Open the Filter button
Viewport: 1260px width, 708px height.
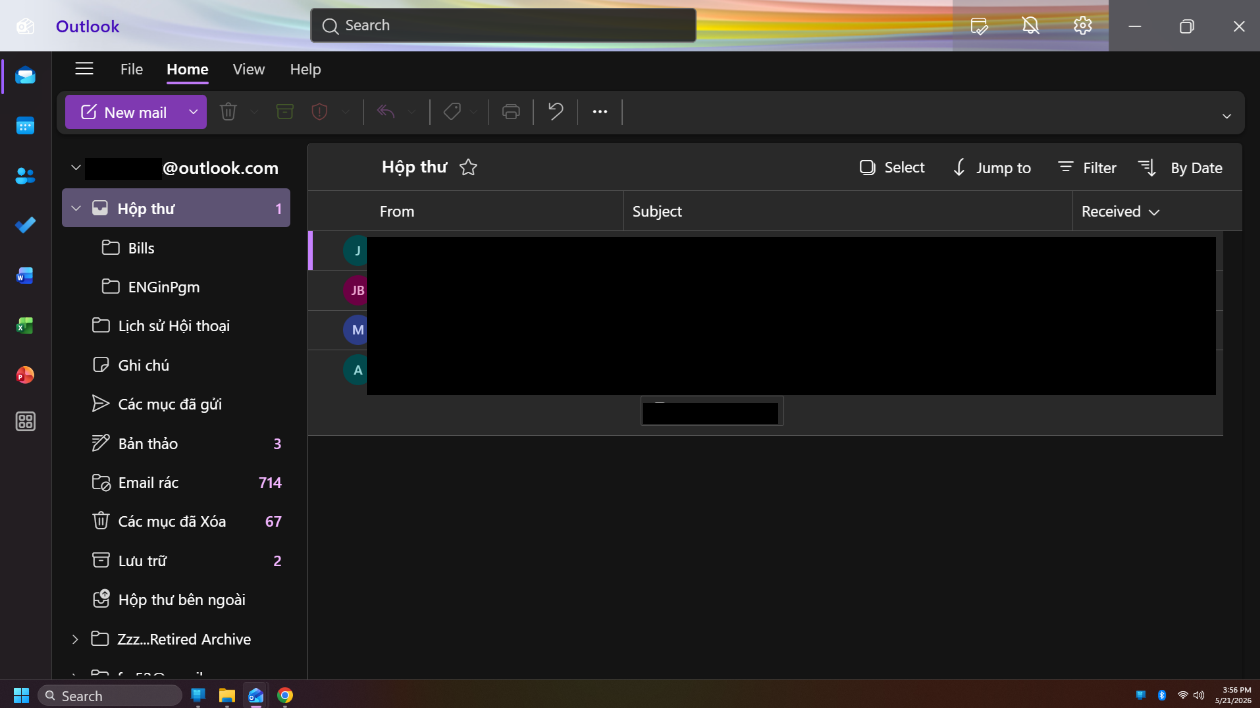pos(1087,168)
